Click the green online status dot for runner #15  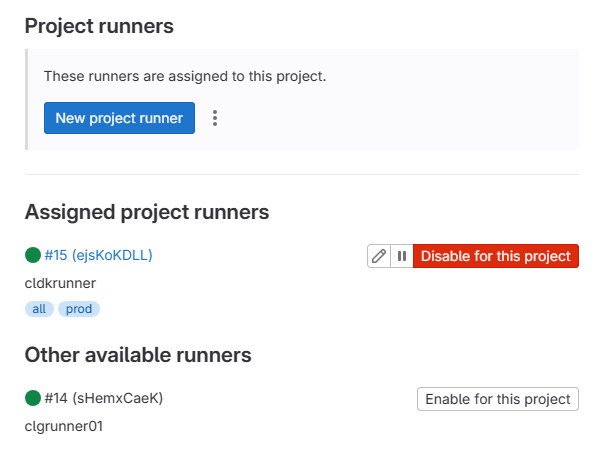33,255
